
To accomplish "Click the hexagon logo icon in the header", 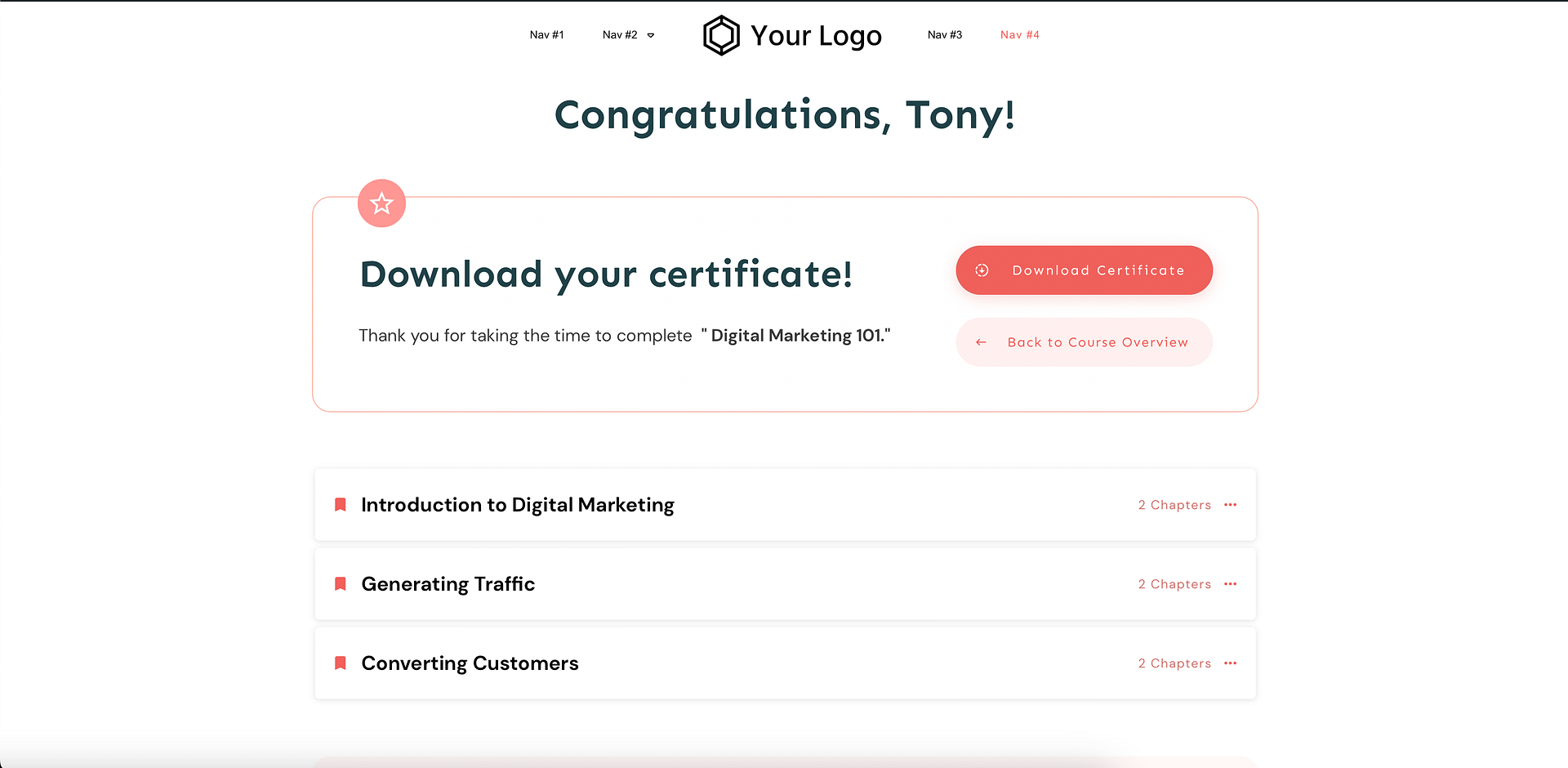I will click(721, 34).
